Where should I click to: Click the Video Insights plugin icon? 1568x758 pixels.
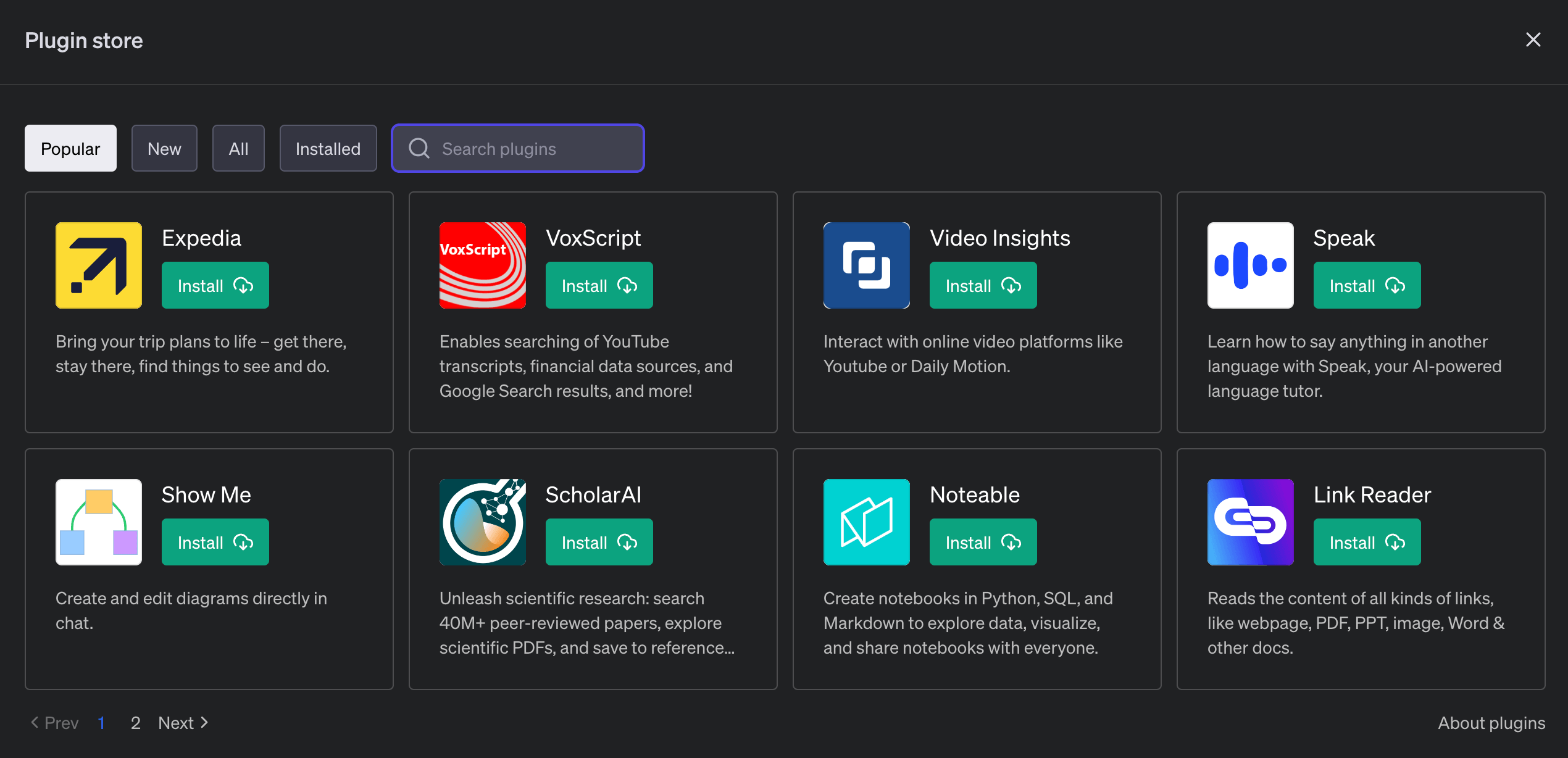[866, 265]
